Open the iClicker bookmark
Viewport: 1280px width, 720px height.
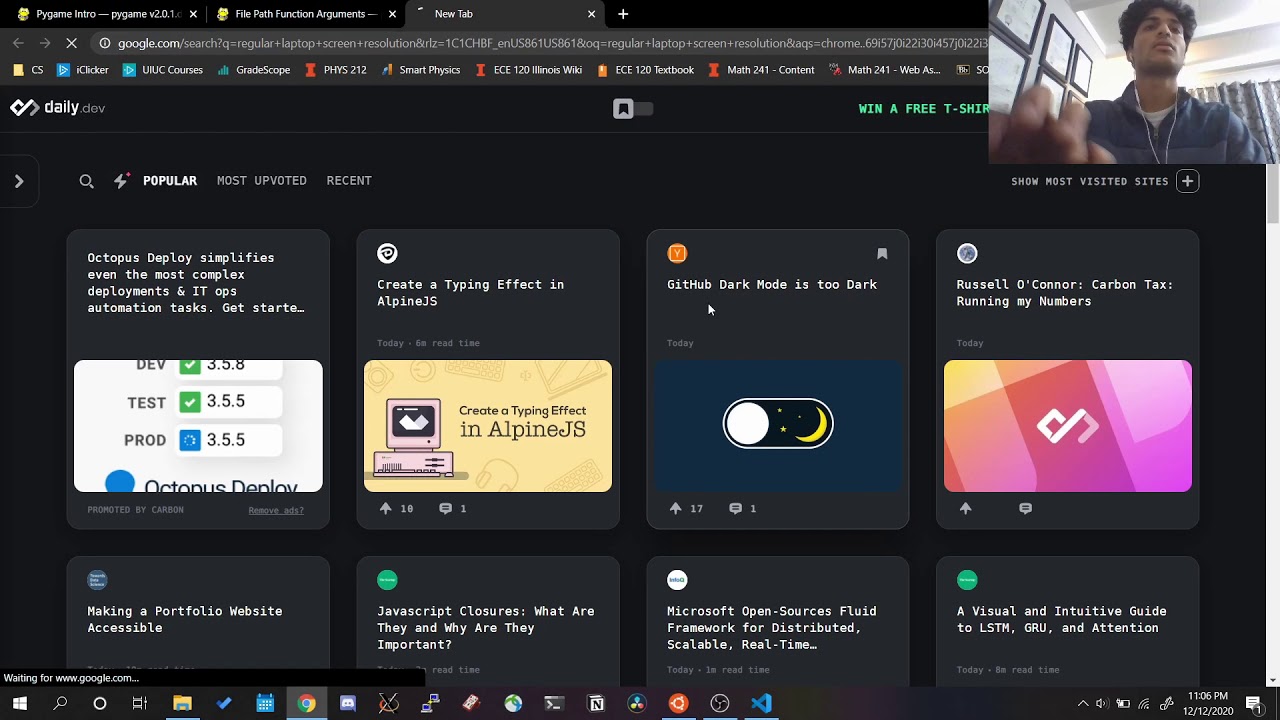[83, 70]
